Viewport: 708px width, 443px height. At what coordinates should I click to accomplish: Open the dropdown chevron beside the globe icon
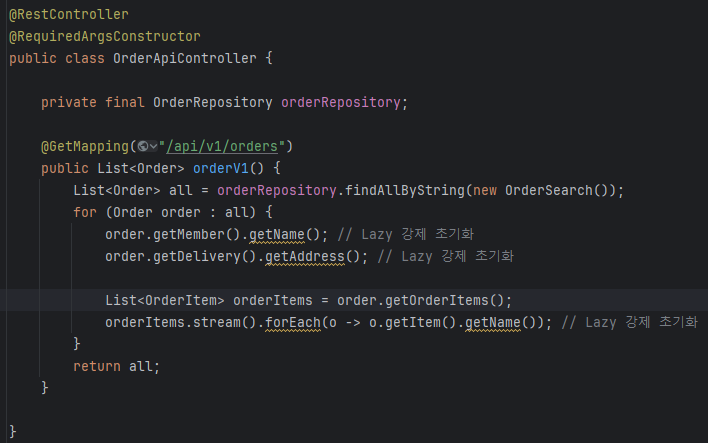154,146
